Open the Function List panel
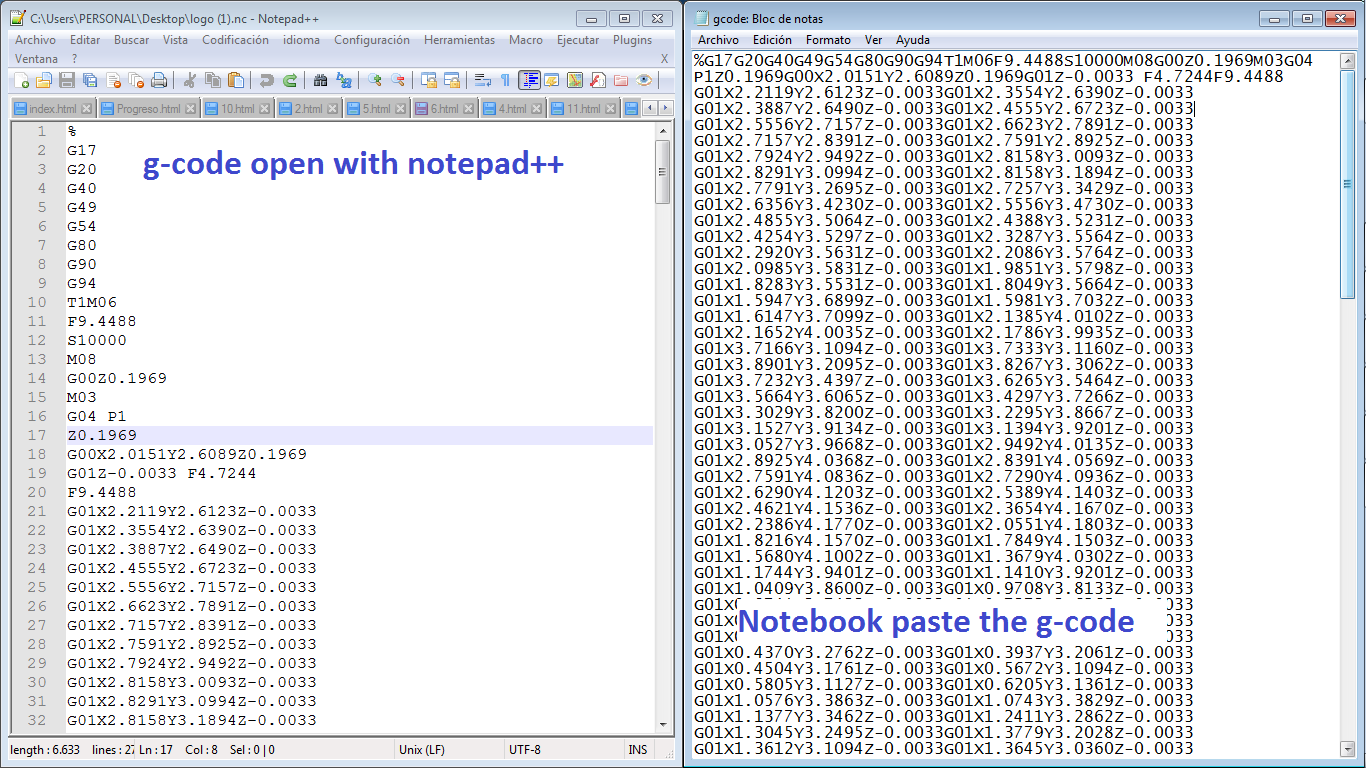The height and width of the screenshot is (768, 1366). point(598,80)
